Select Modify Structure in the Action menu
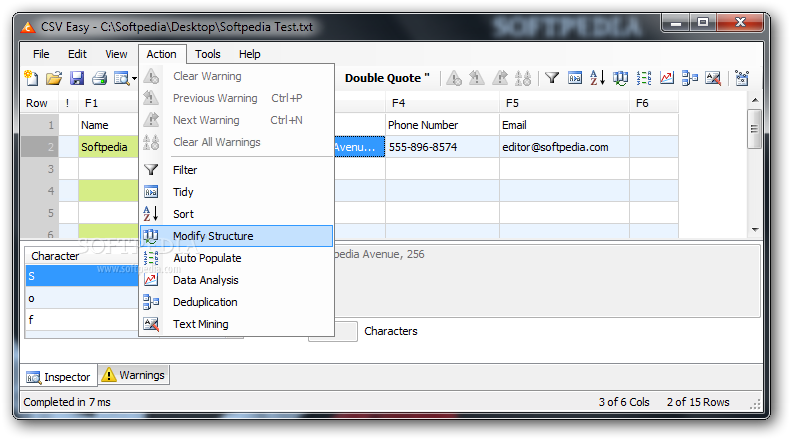This screenshot has width=791, height=440. tap(236, 236)
